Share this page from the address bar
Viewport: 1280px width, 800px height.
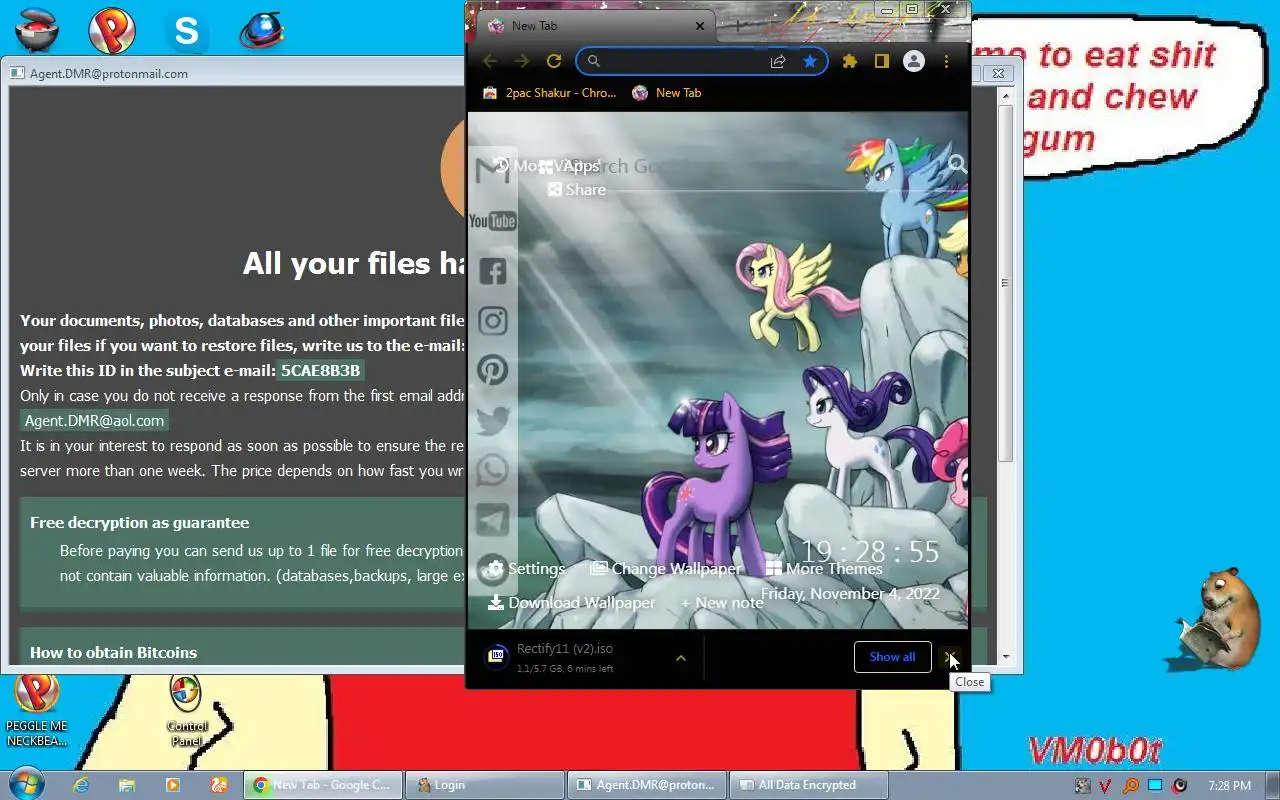click(x=778, y=61)
